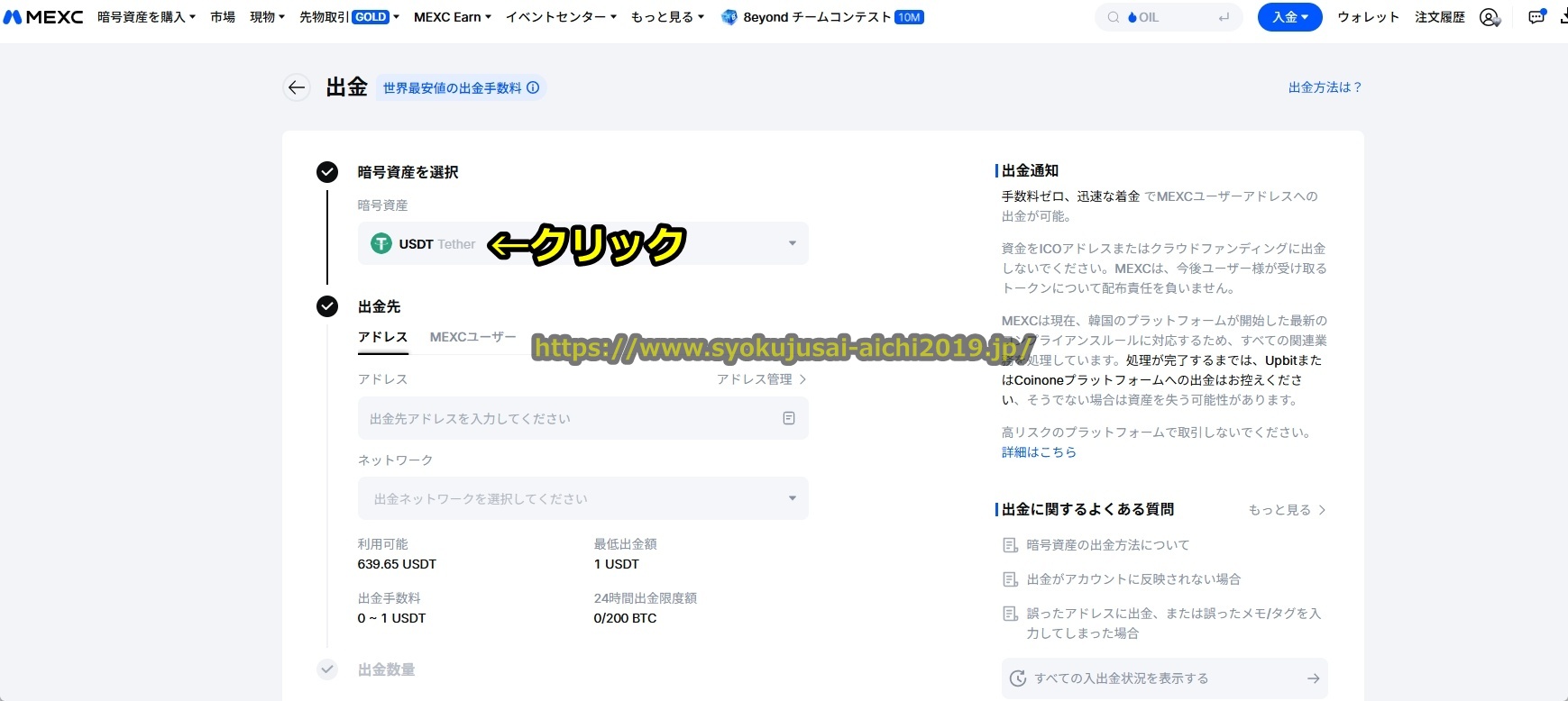Image resolution: width=1568 pixels, height=701 pixels.
Task: Click the 8eyond contest gem icon
Action: click(x=729, y=17)
